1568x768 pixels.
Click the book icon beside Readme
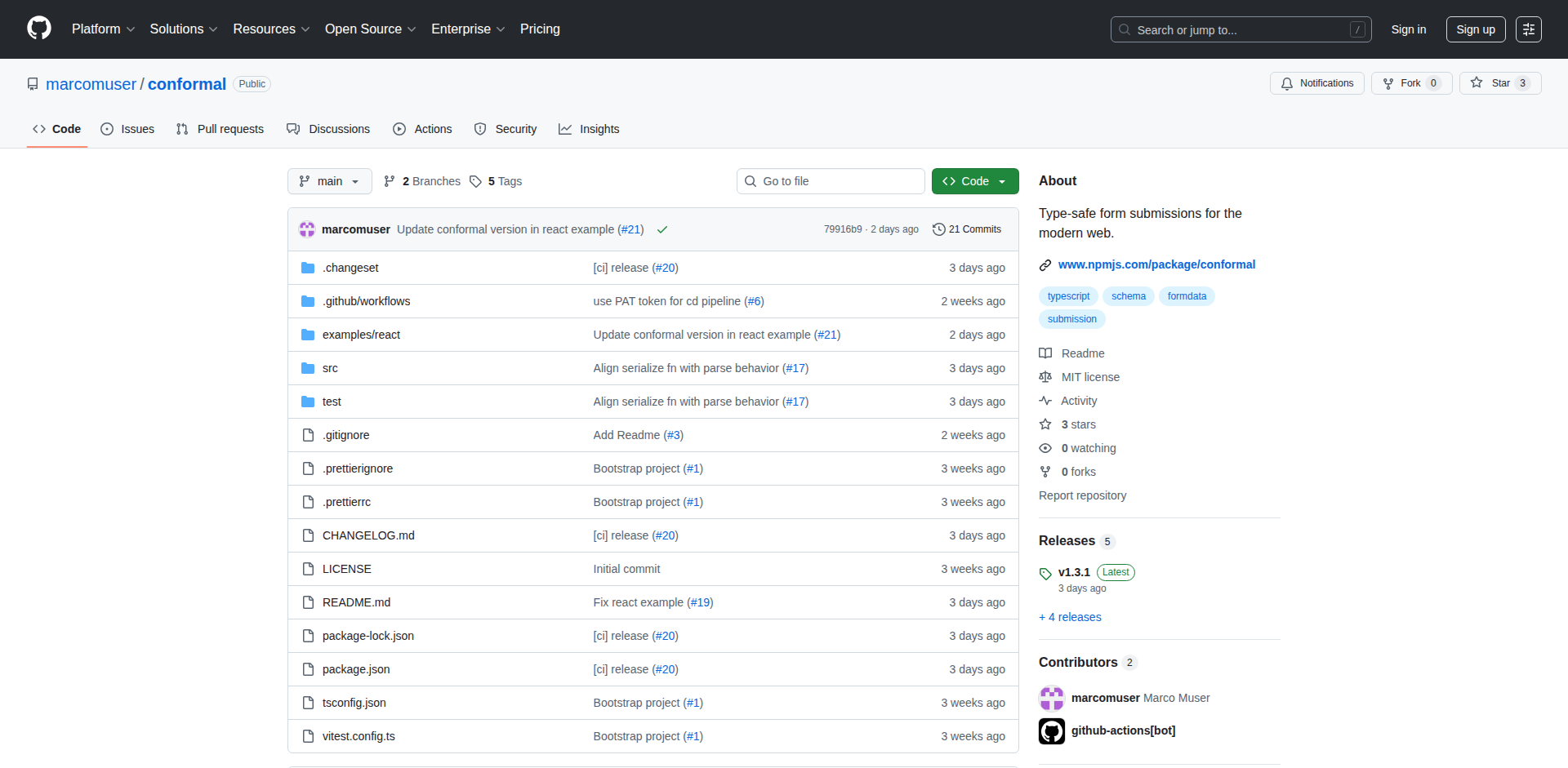pos(1045,353)
